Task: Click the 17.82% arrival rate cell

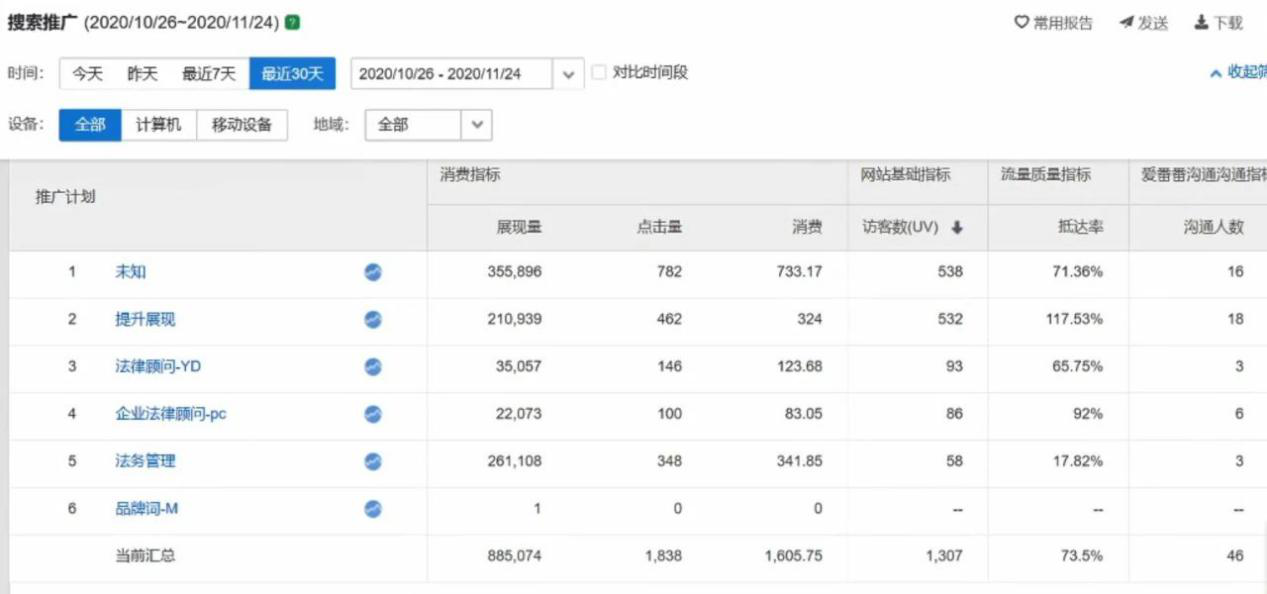Action: (x=1078, y=461)
